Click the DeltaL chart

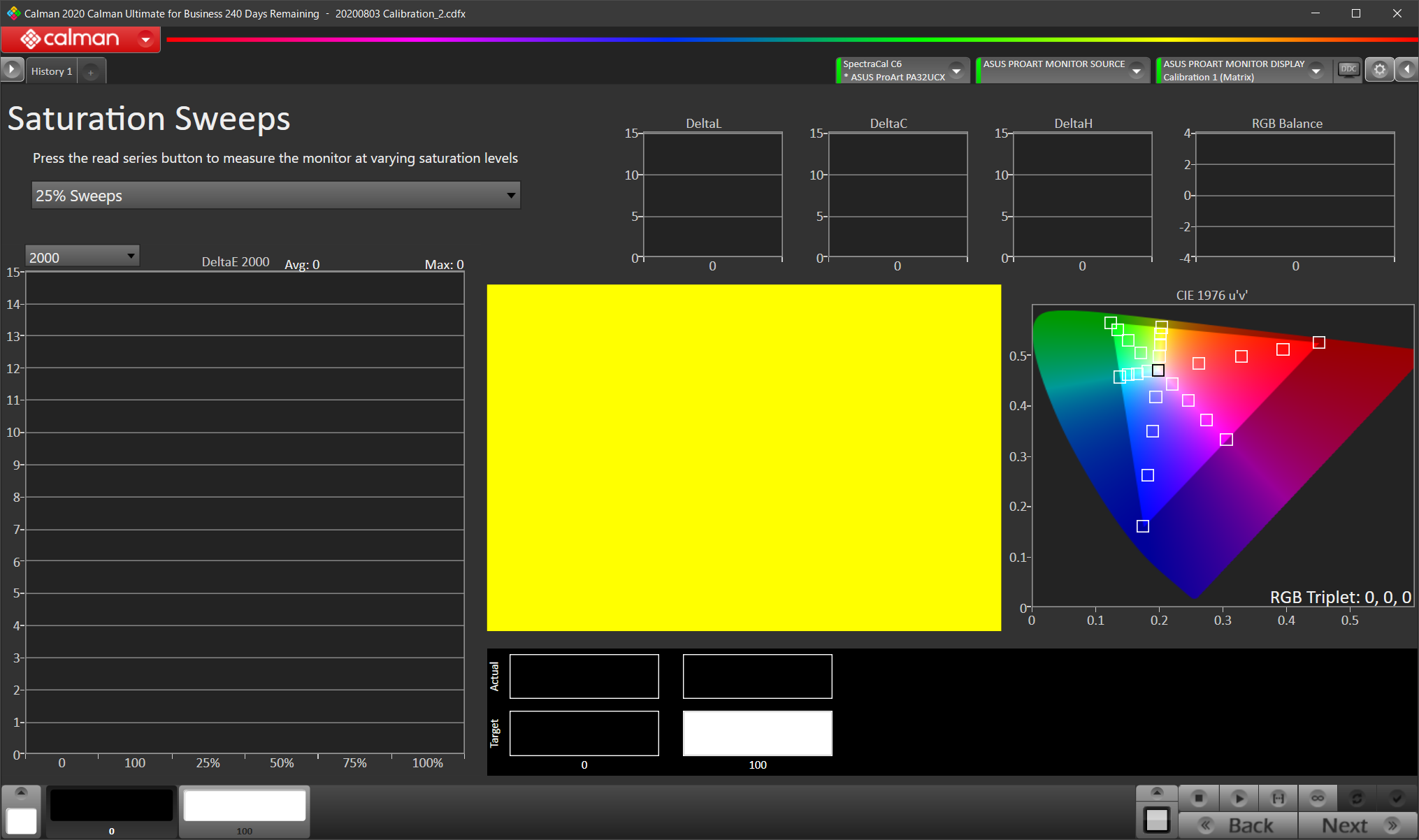tap(712, 196)
